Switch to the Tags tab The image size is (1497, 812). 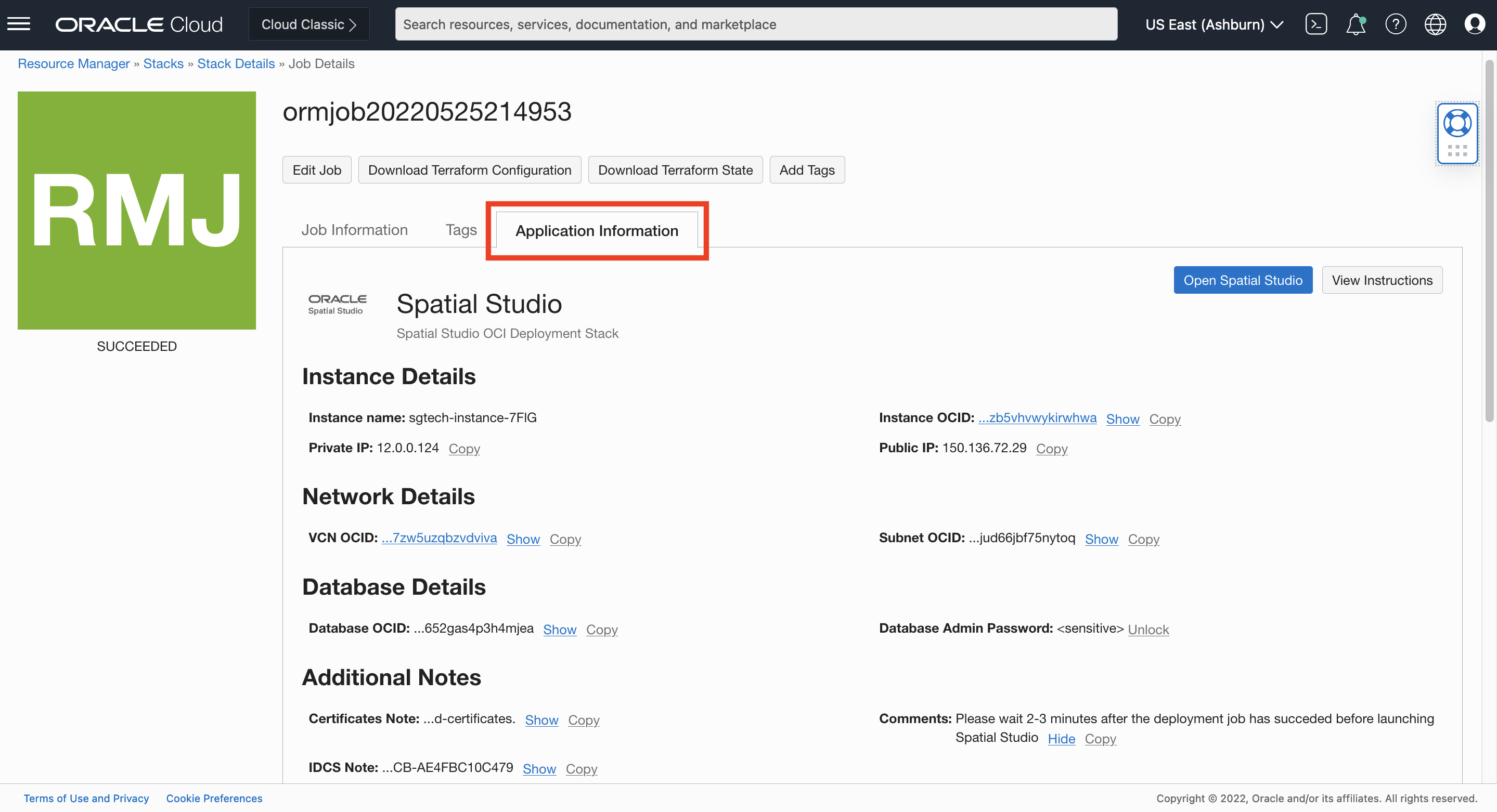coord(460,229)
